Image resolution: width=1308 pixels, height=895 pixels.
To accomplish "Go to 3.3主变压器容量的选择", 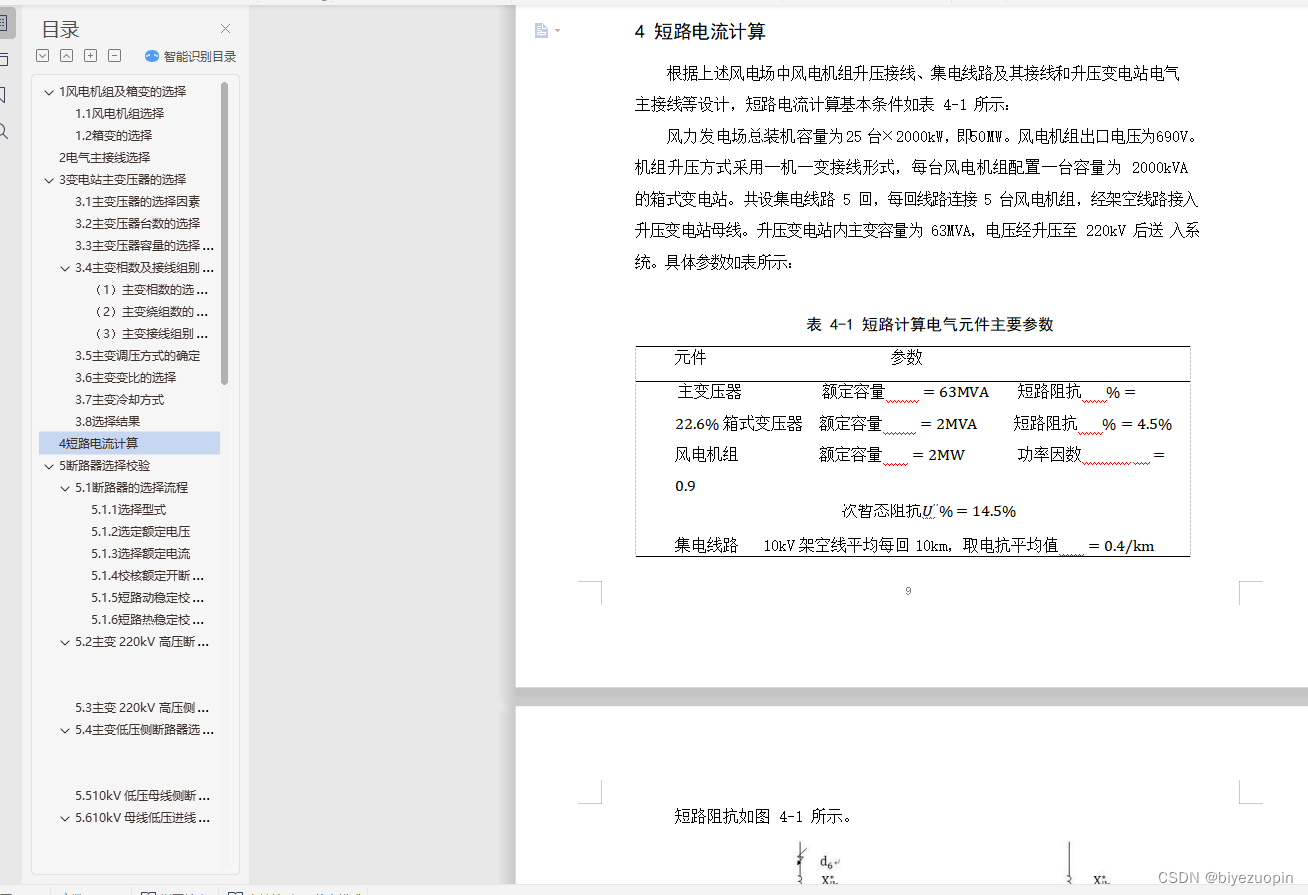I will (144, 245).
